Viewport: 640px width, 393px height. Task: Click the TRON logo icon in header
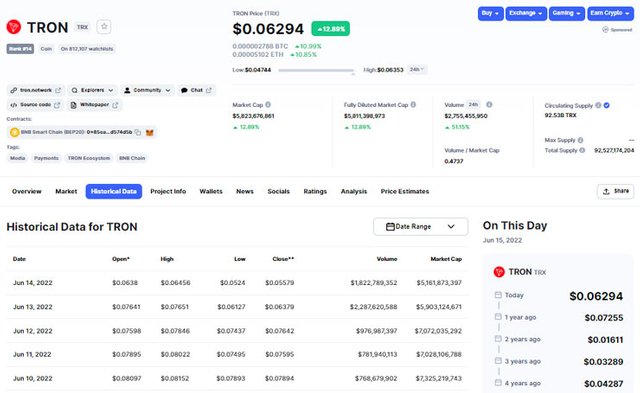(x=14, y=27)
